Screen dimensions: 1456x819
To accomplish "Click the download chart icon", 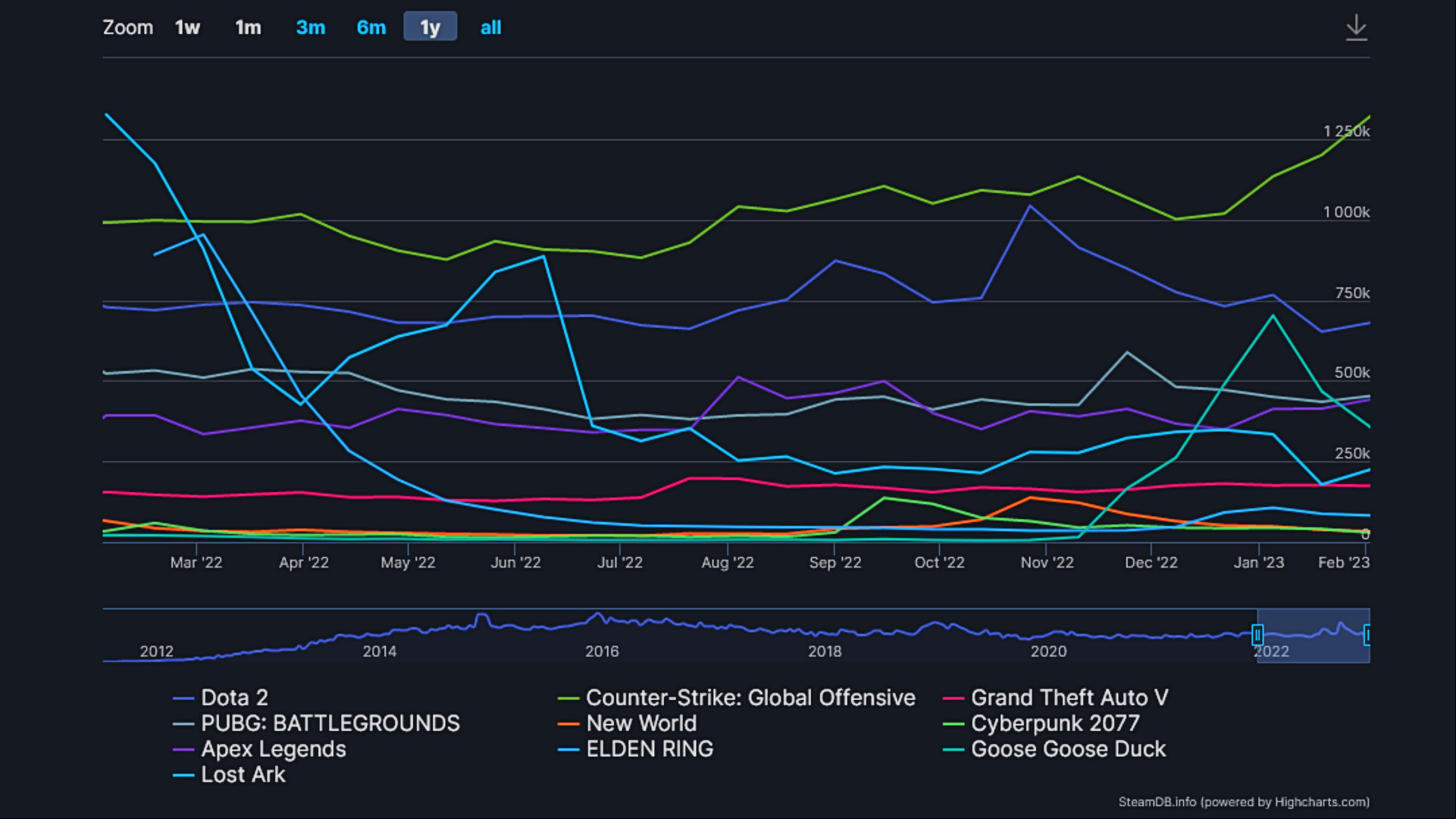I will click(1356, 27).
